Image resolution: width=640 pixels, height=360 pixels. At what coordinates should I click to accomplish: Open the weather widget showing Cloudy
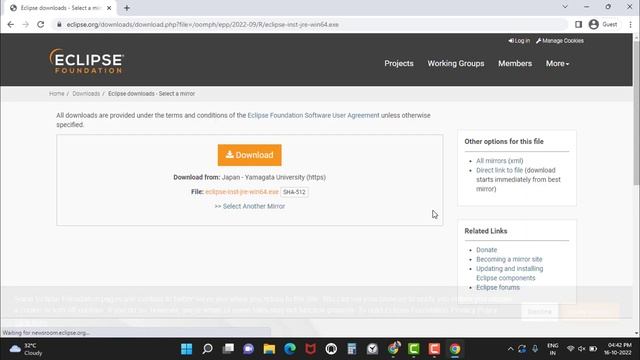pos(26,349)
